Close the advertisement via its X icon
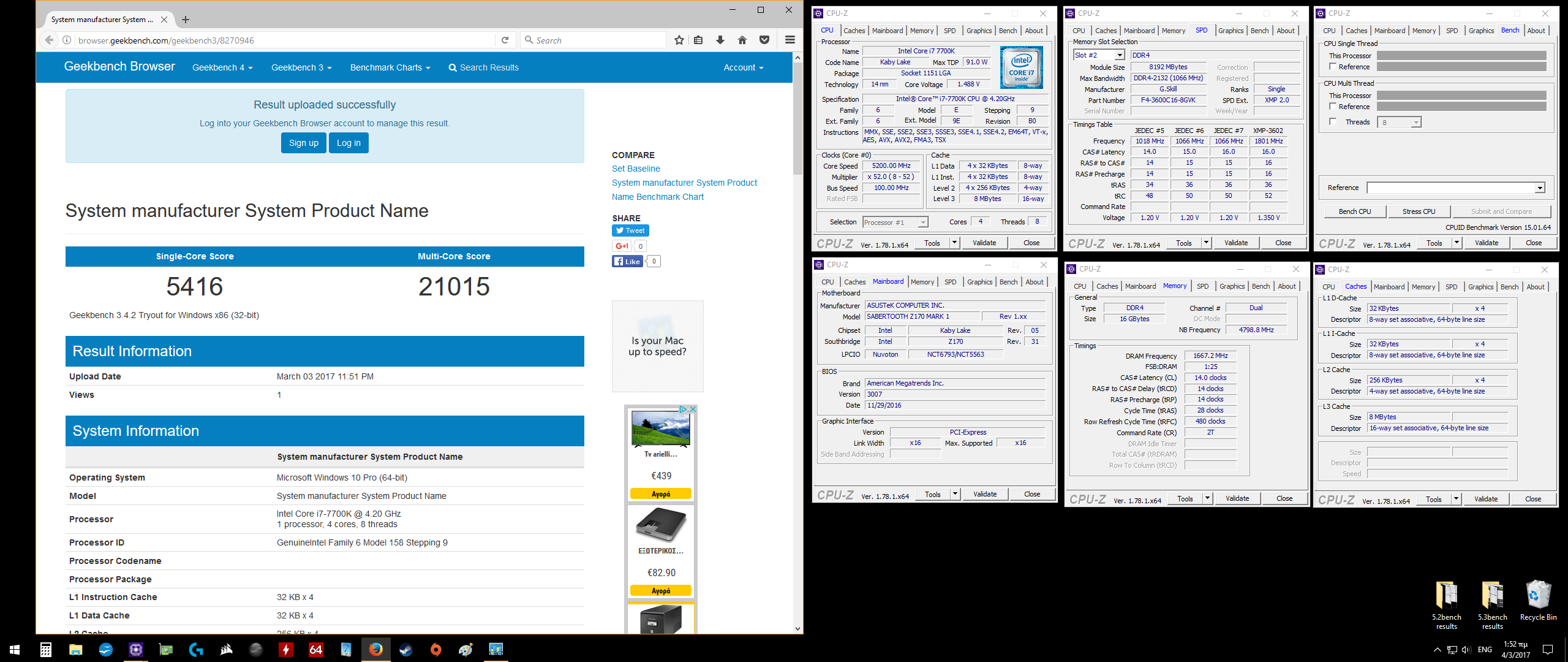This screenshot has width=1568, height=662. [693, 409]
